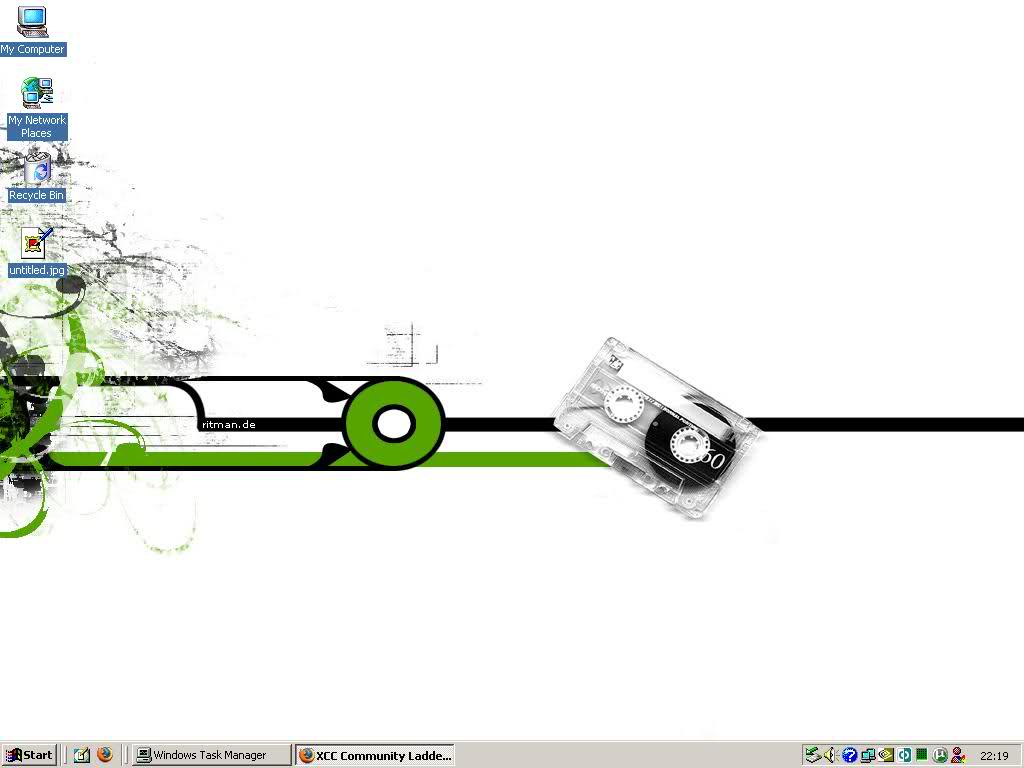Click the teal audio manager tray icon
Image resolution: width=1024 pixels, height=768 pixels.
click(904, 755)
